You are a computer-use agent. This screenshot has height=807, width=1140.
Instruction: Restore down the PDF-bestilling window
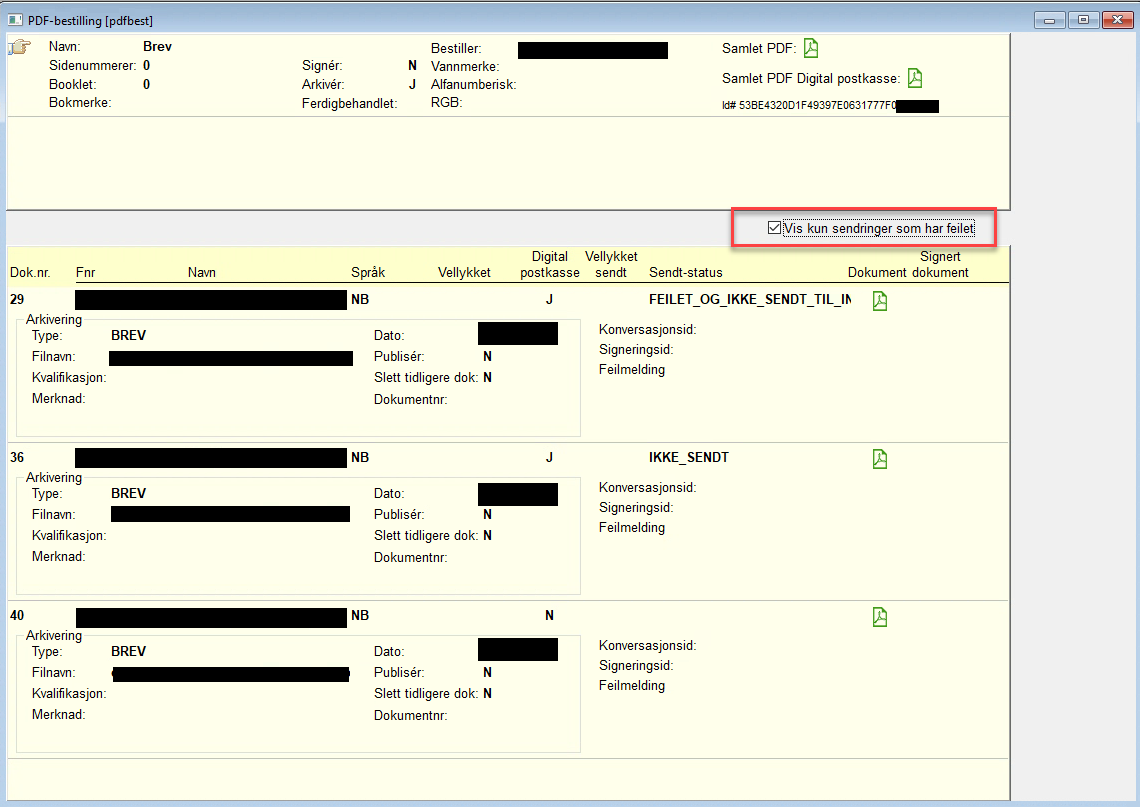point(1083,20)
